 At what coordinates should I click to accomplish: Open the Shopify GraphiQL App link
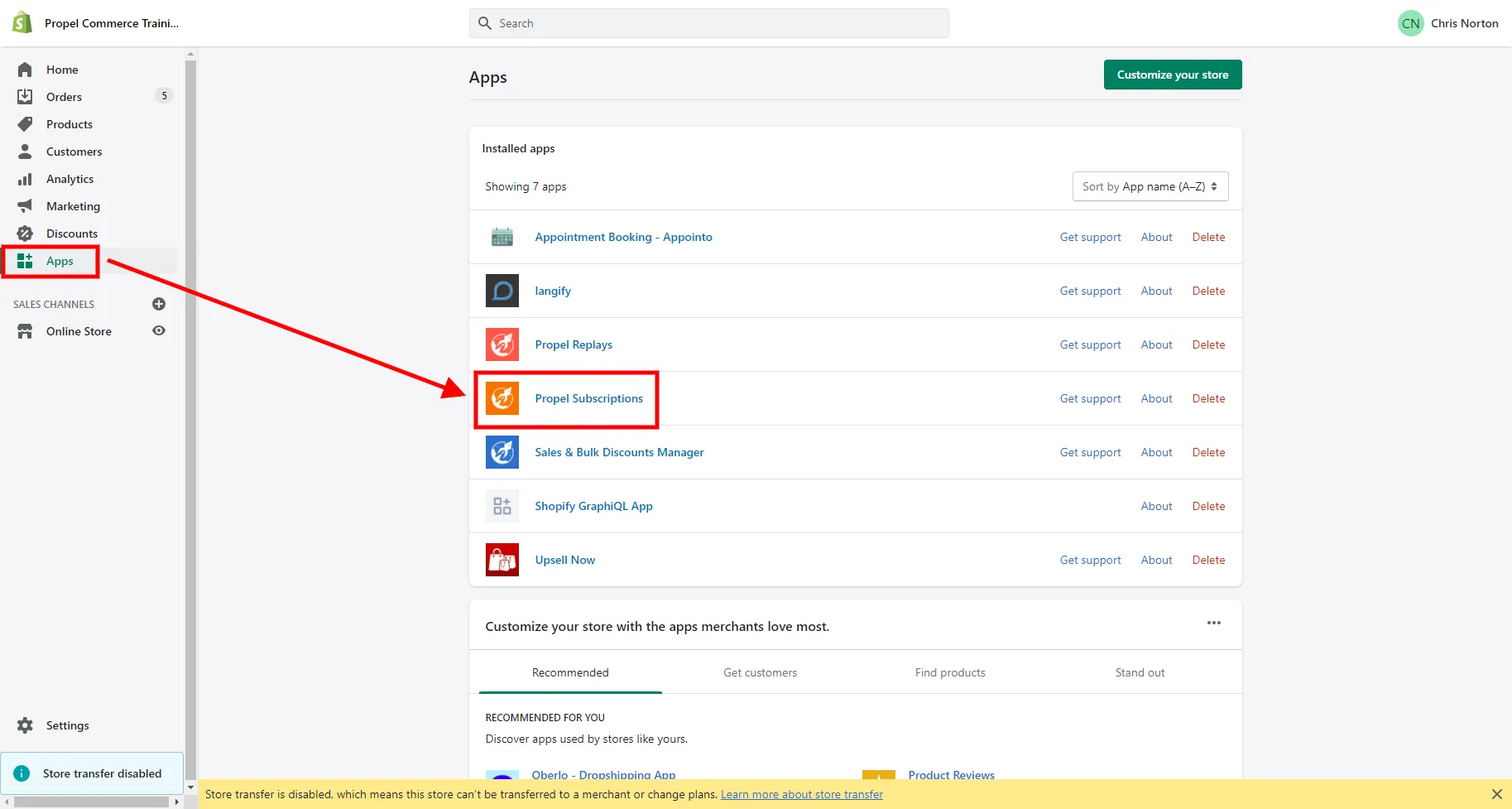pos(593,506)
